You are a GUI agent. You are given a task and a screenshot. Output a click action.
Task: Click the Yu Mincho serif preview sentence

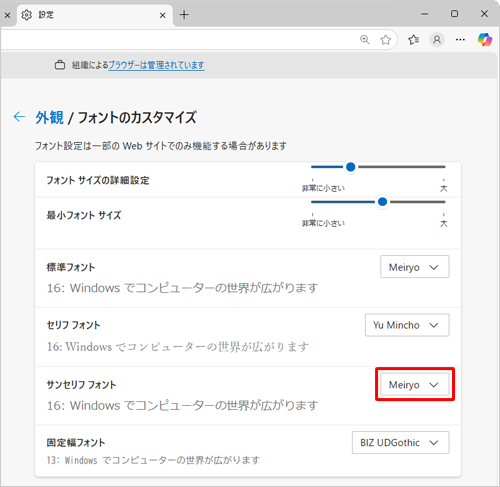178,347
